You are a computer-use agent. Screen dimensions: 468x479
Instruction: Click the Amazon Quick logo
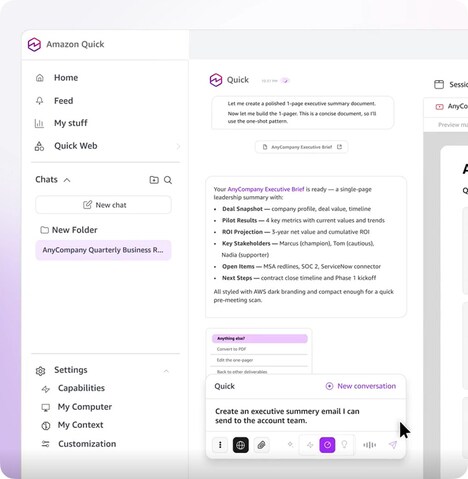coord(34,44)
